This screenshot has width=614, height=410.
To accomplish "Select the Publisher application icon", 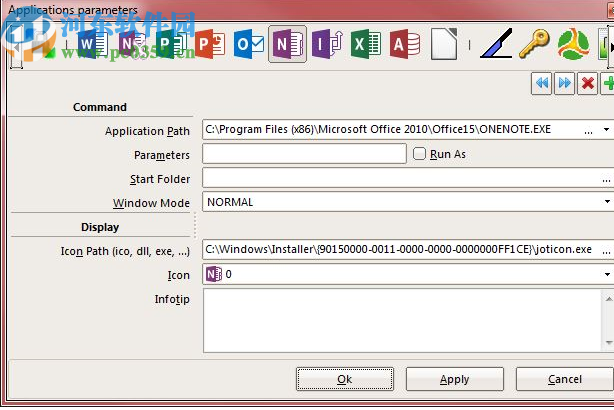I will [171, 45].
